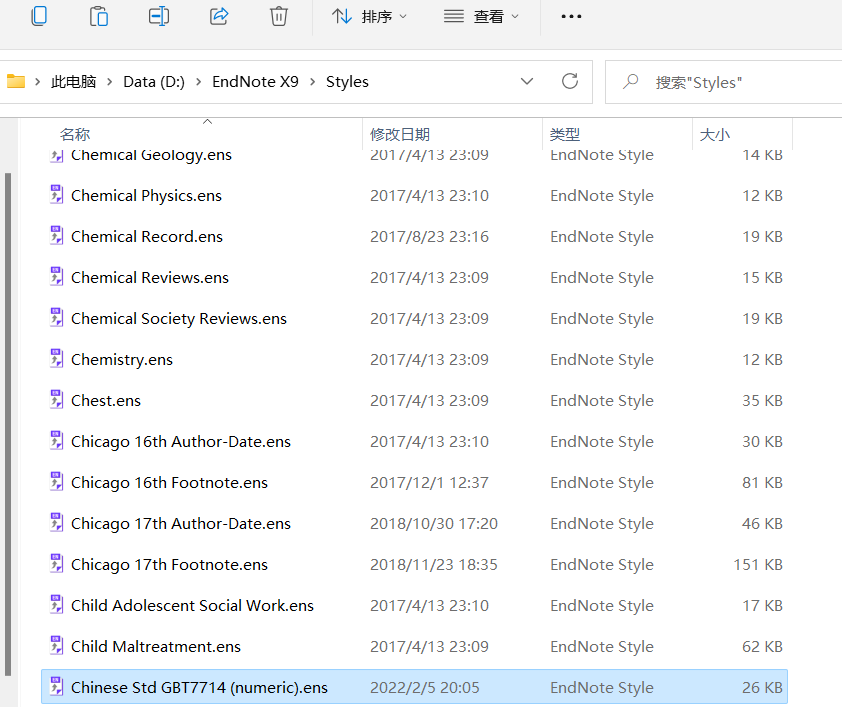Image resolution: width=842 pixels, height=707 pixels.
Task: Sort by 修改日期 column header
Action: point(400,134)
